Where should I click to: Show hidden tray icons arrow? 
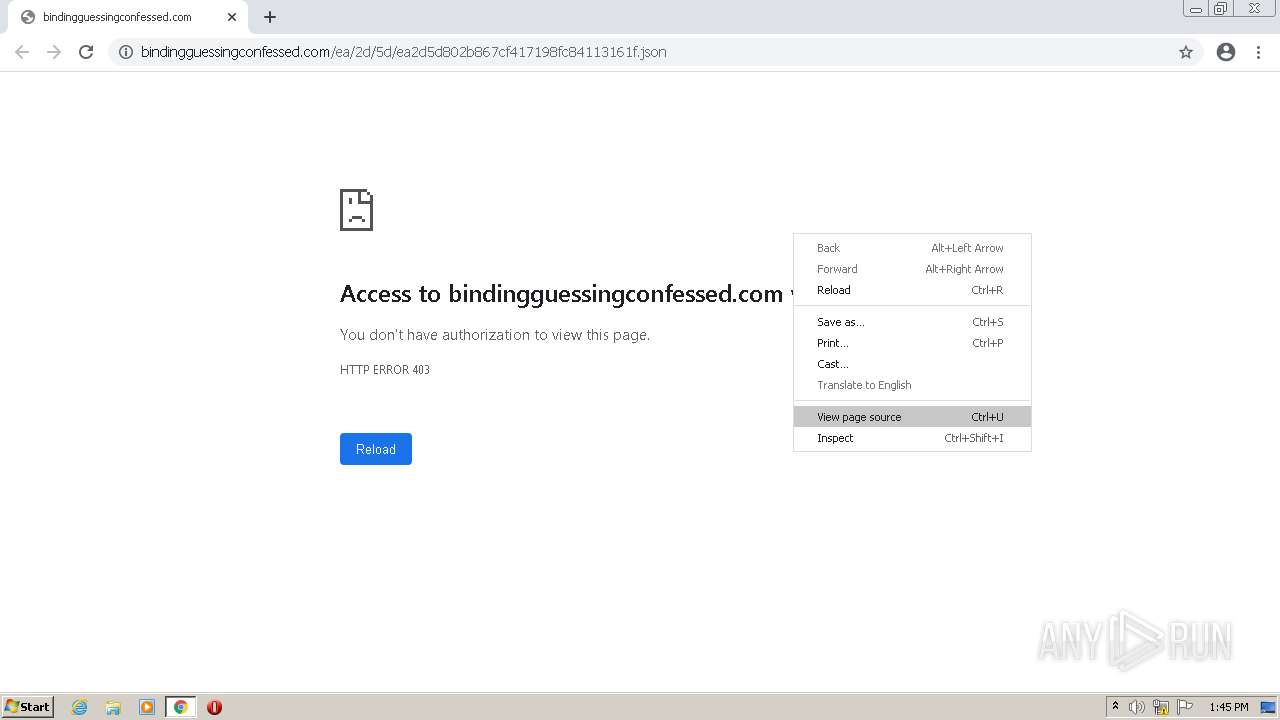click(x=1115, y=707)
